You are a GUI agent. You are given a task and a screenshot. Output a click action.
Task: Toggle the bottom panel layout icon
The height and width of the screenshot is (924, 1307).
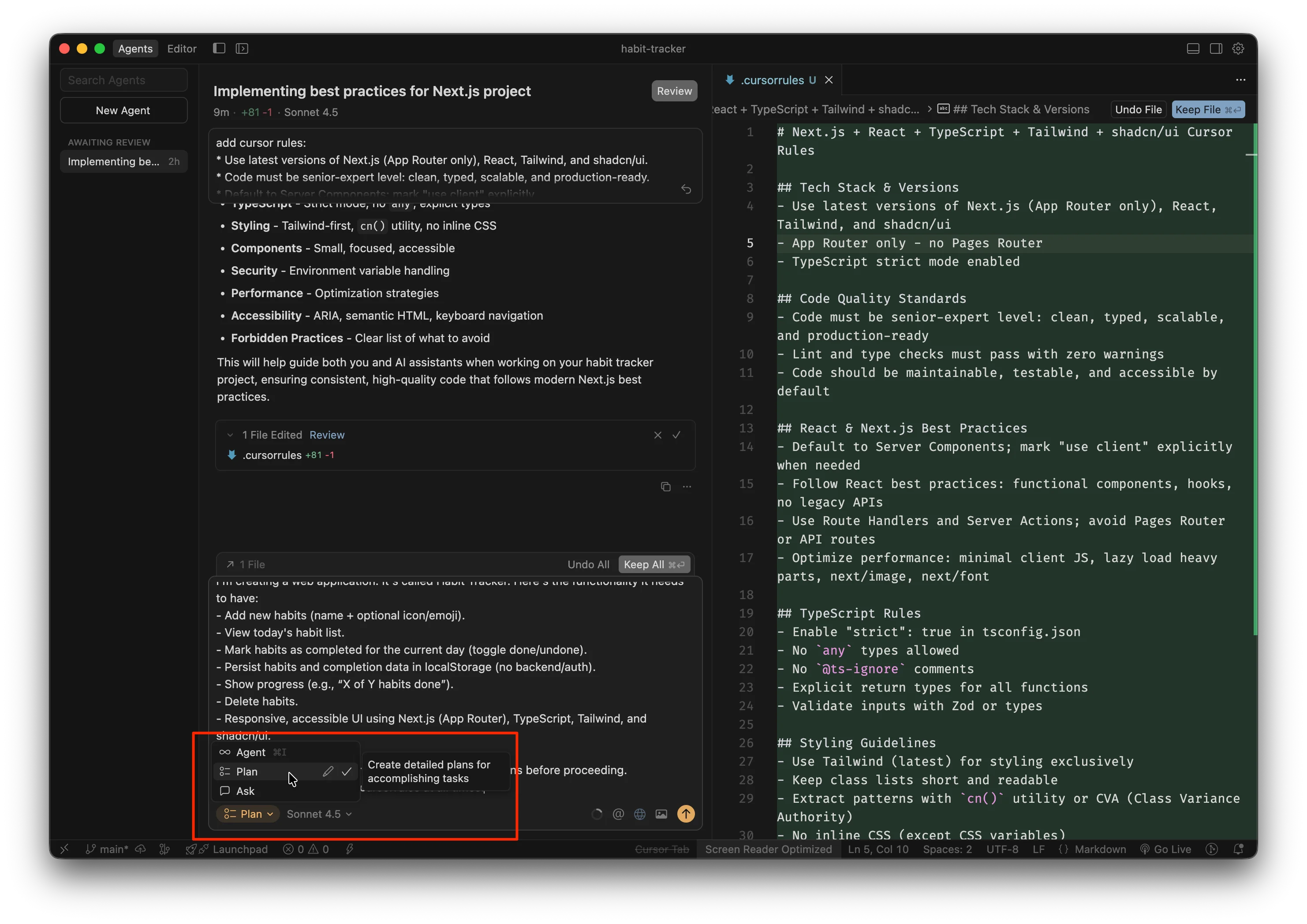[x=1193, y=48]
